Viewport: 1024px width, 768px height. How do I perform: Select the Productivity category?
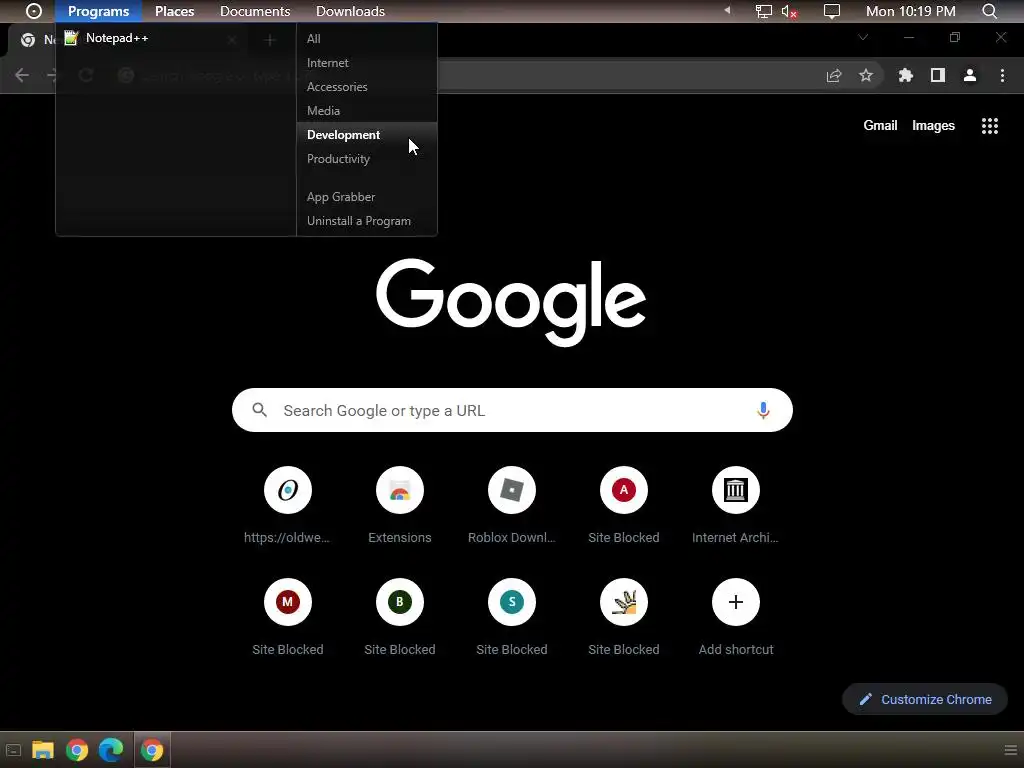click(x=338, y=159)
